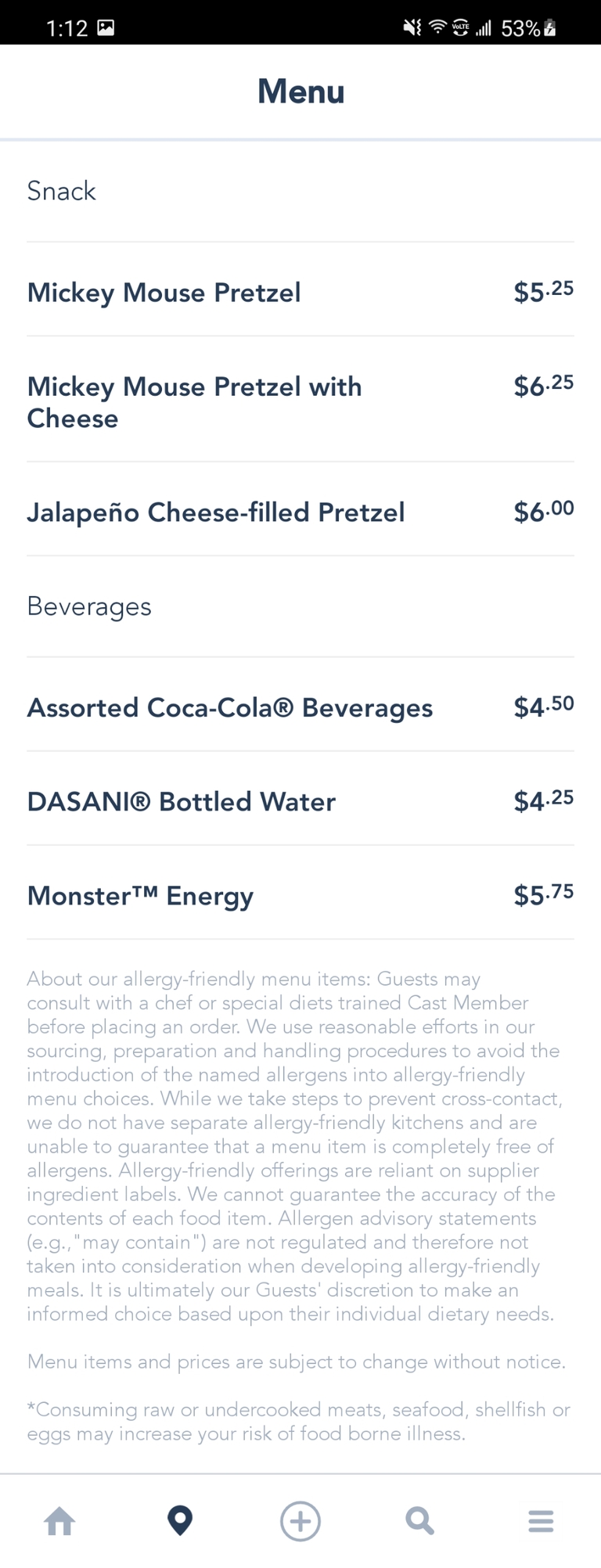
Task: Select Mickey Mouse Pretzel with Cheese
Action: [x=194, y=402]
